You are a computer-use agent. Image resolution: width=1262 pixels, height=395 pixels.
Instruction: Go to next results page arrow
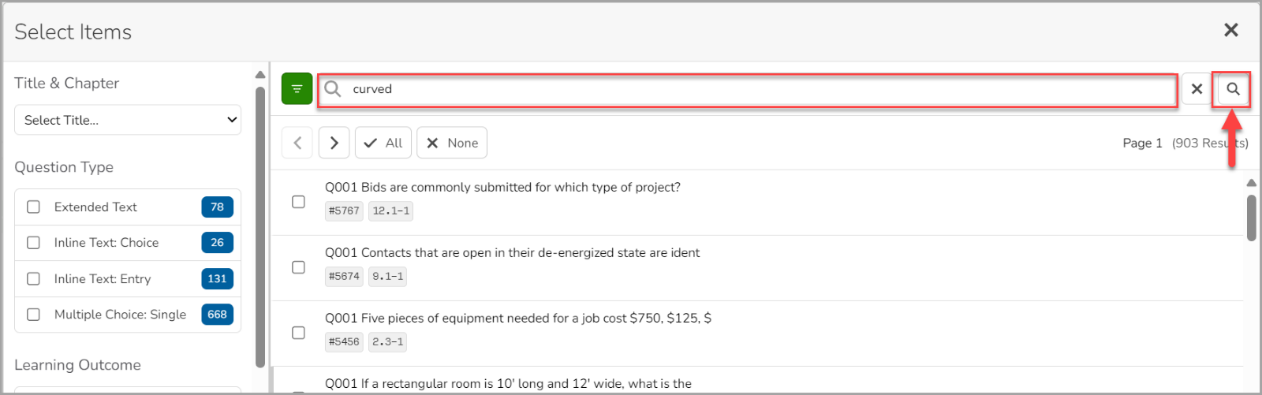tap(334, 143)
